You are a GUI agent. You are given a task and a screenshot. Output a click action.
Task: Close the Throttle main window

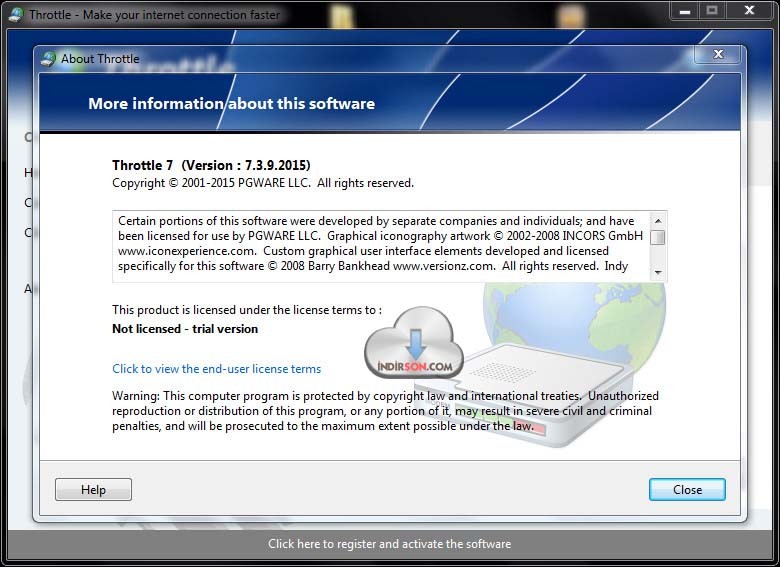coord(749,10)
